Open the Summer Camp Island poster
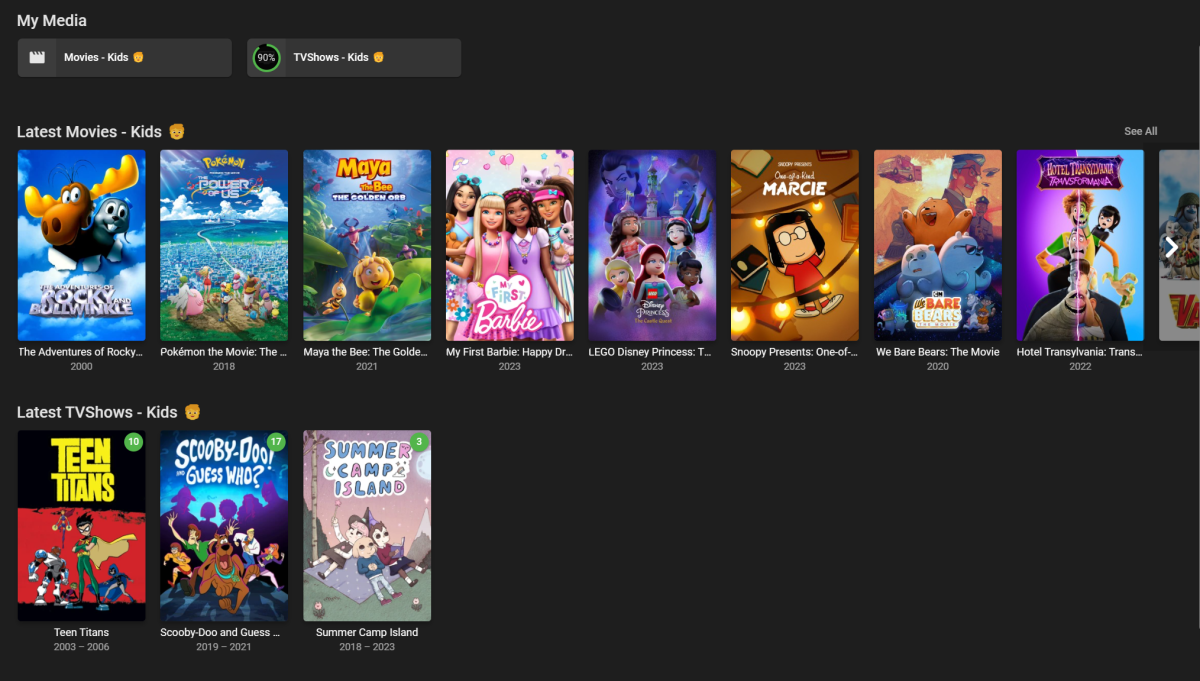The image size is (1200, 681). coord(367,526)
